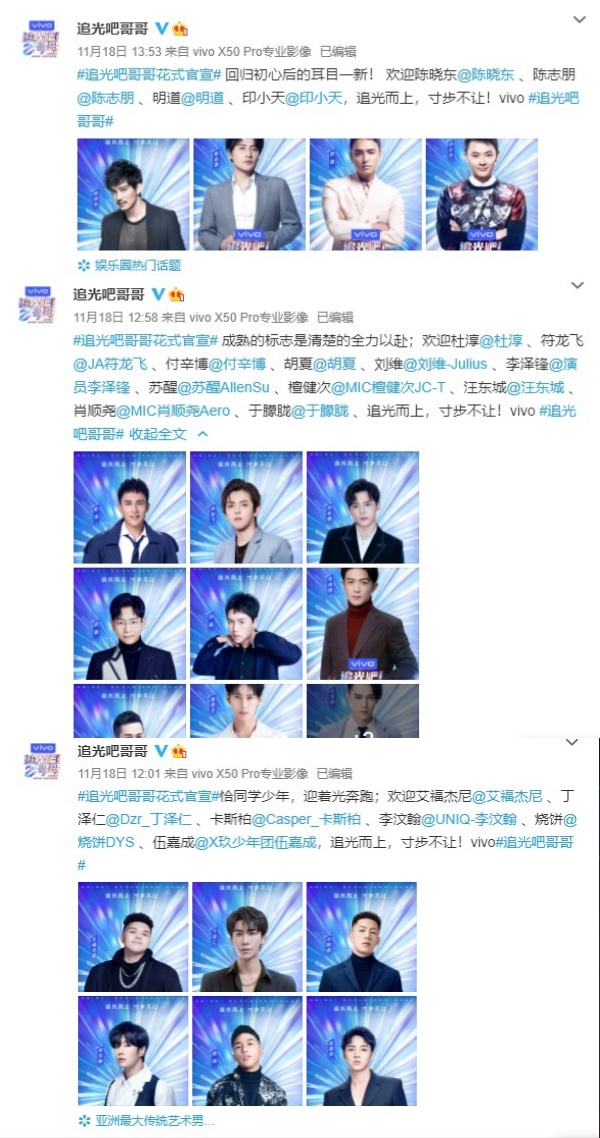The height and width of the screenshot is (1138, 600).
Task: Open the 娱乐圈热门话题 topic link
Action: click(138, 266)
